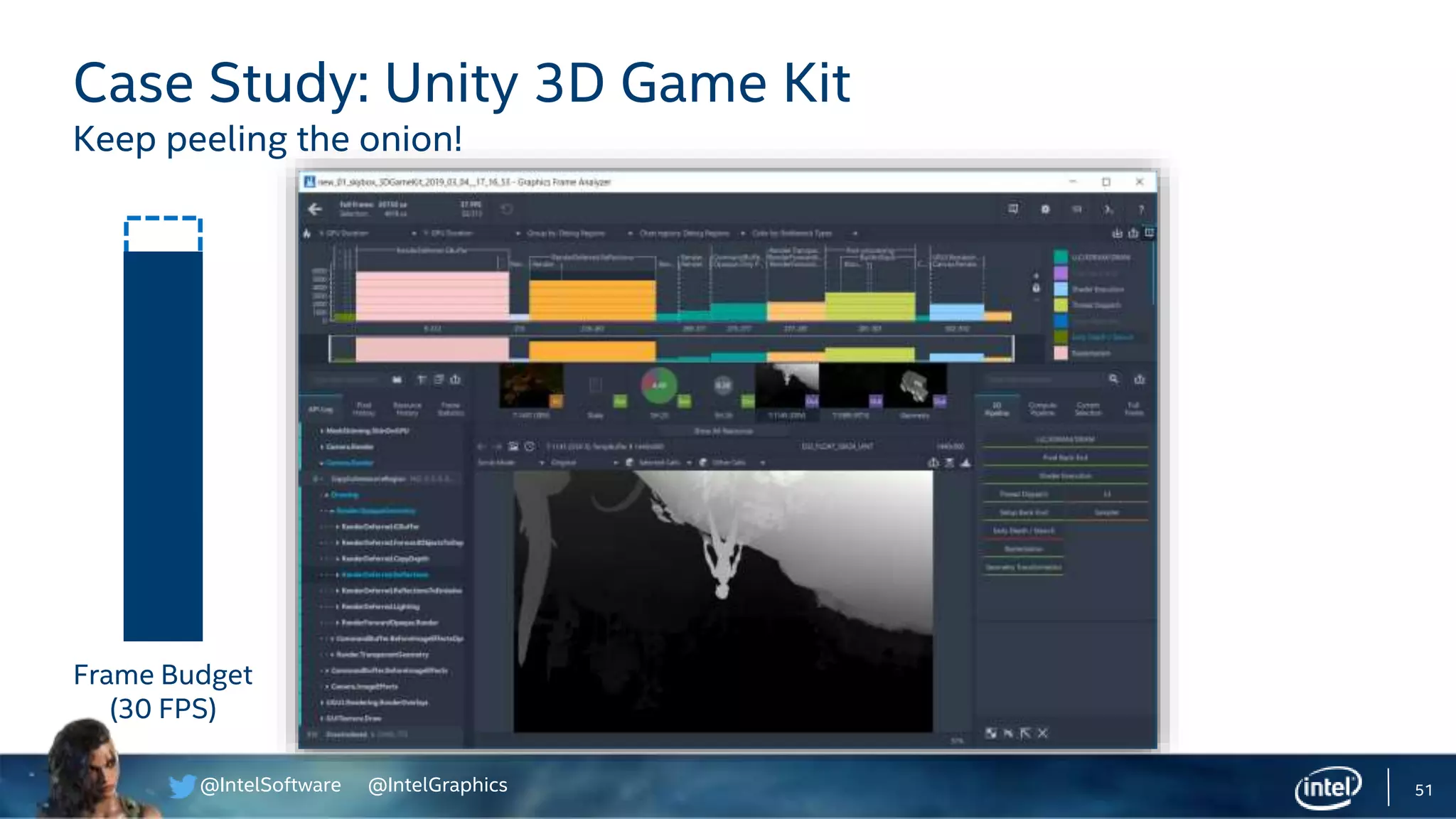Click the large pink RenderDeferred.GBuffer bar

click(x=432, y=296)
